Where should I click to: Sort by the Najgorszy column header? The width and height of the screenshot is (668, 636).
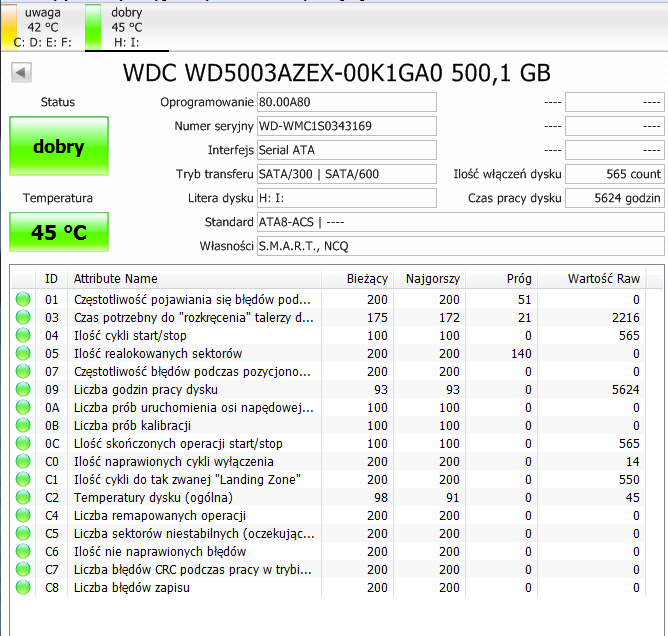429,279
